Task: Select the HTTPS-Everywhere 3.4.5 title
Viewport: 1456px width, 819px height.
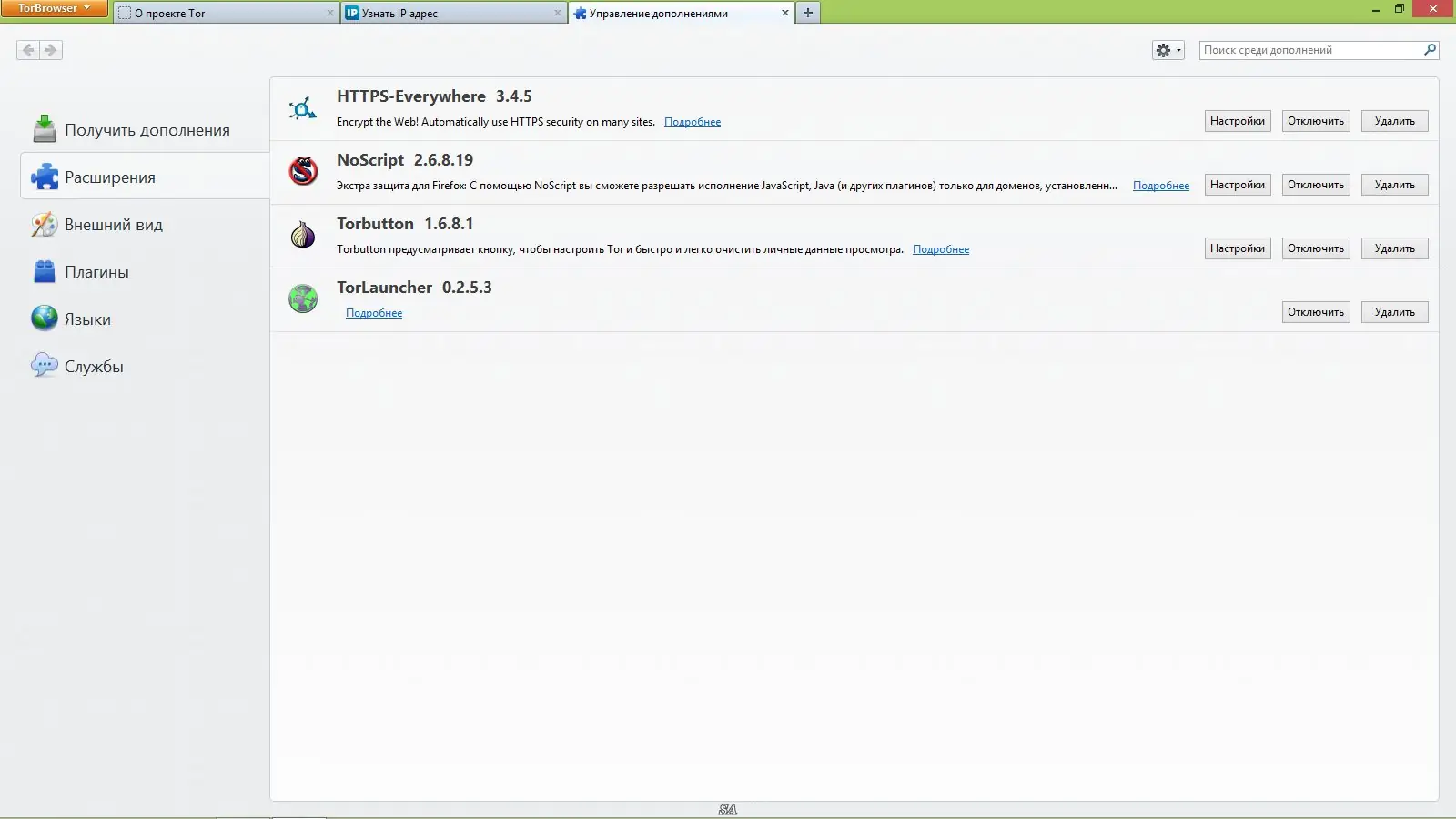Action: (x=434, y=96)
